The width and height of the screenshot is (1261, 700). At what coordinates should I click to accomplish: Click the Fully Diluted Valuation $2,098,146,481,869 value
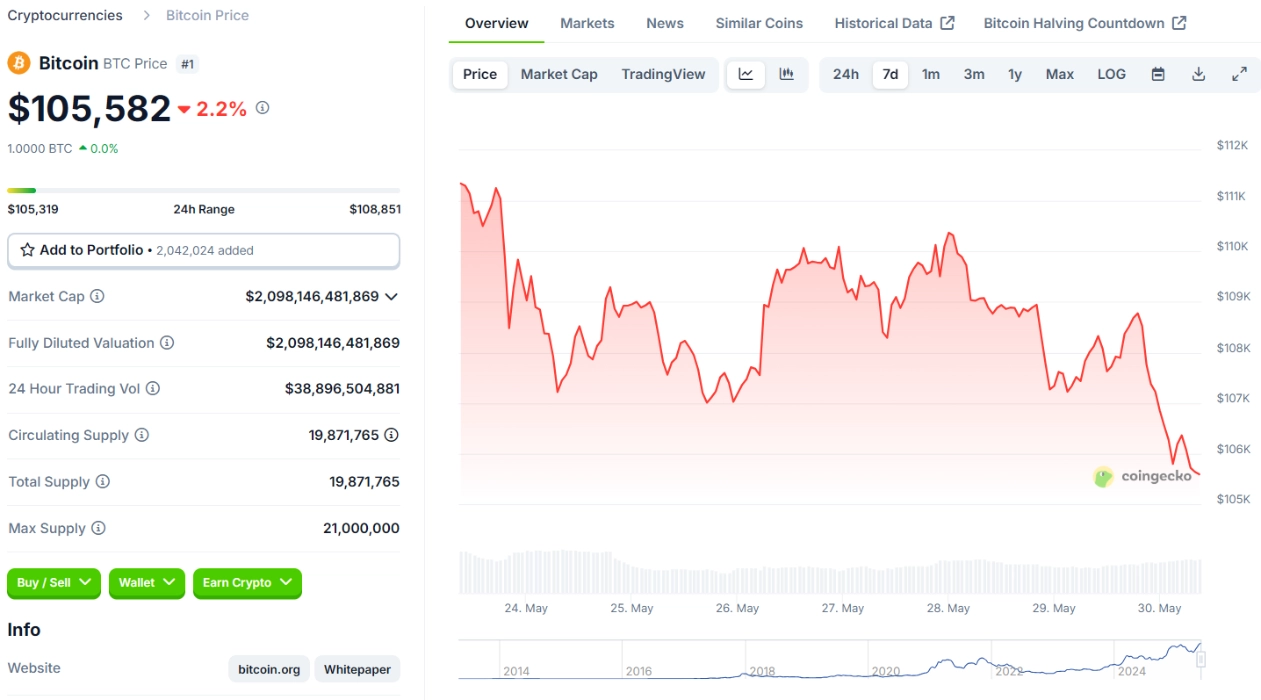tap(333, 343)
